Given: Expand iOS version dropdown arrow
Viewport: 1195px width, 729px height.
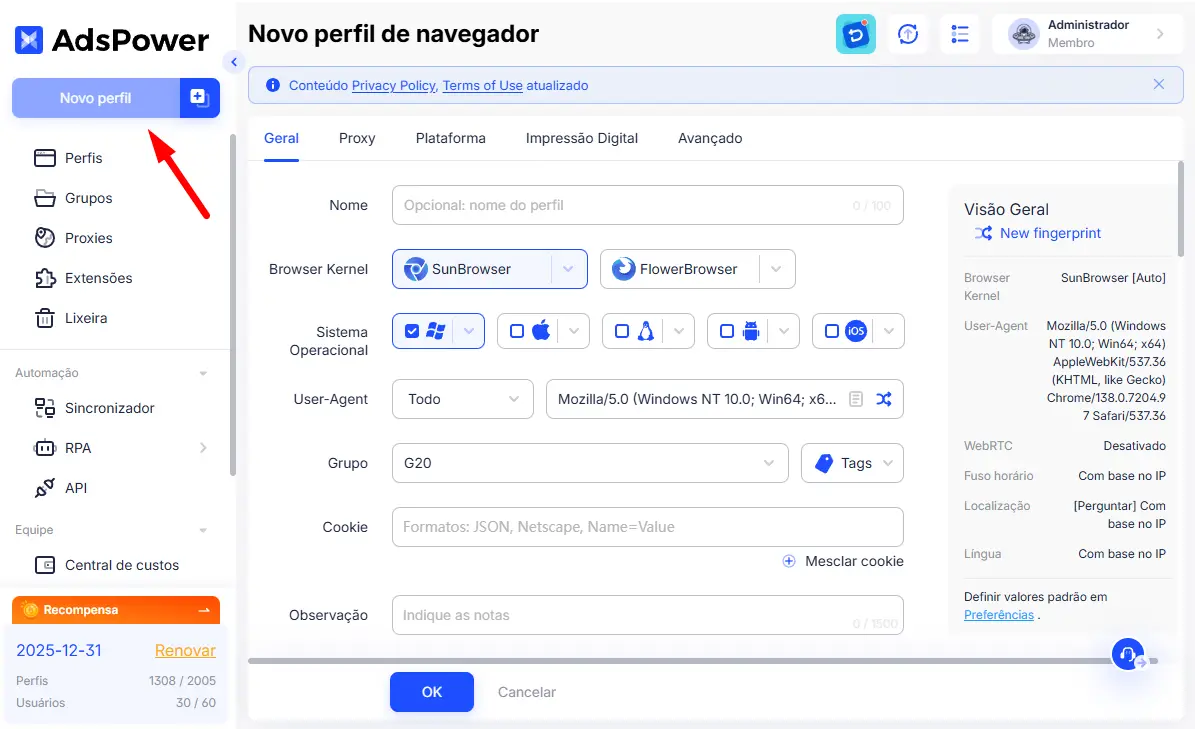Looking at the screenshot, I should click(889, 331).
